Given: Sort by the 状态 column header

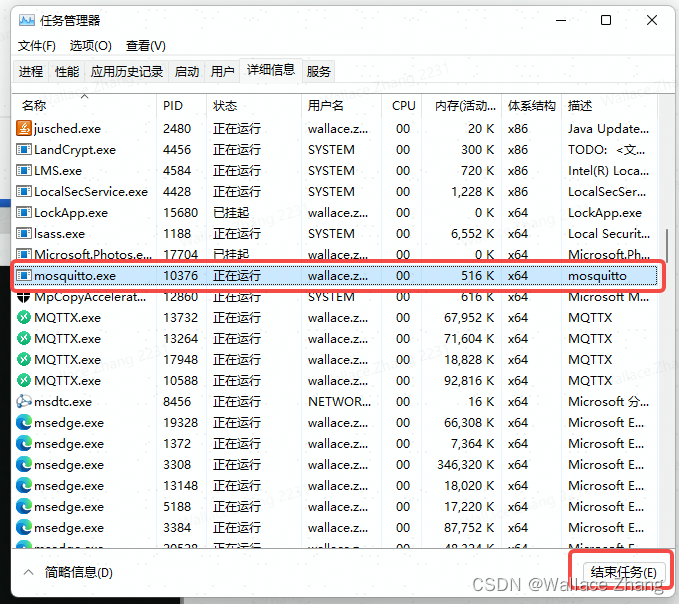Looking at the screenshot, I should [254, 105].
